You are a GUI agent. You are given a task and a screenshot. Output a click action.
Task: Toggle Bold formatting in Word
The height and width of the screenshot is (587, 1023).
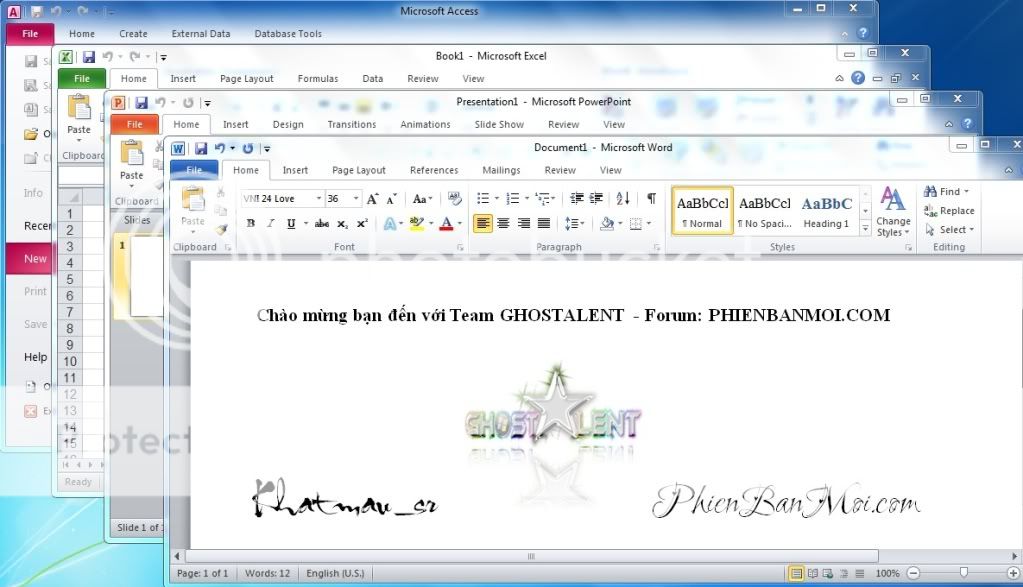(x=251, y=224)
